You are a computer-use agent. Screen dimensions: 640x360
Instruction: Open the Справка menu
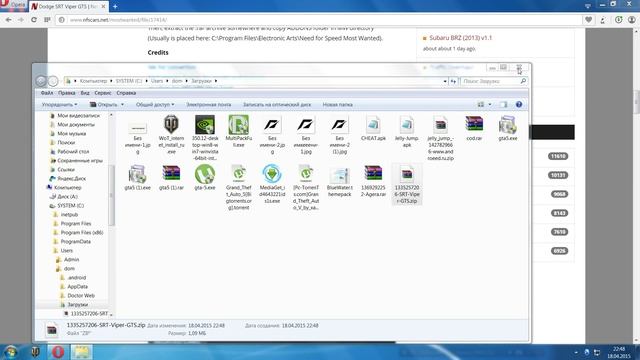[x=126, y=93]
